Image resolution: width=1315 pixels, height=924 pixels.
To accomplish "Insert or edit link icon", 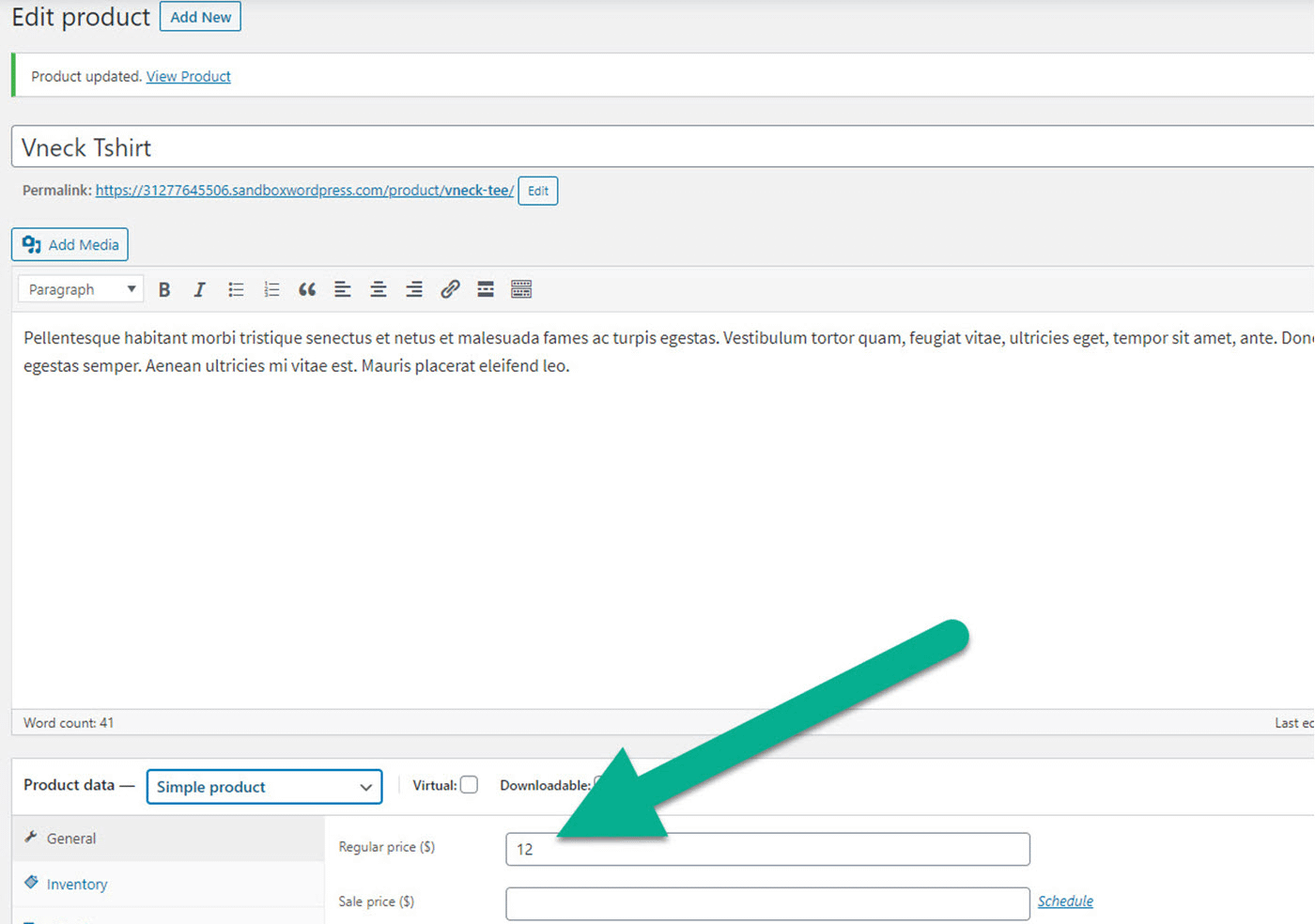I will coord(450,289).
